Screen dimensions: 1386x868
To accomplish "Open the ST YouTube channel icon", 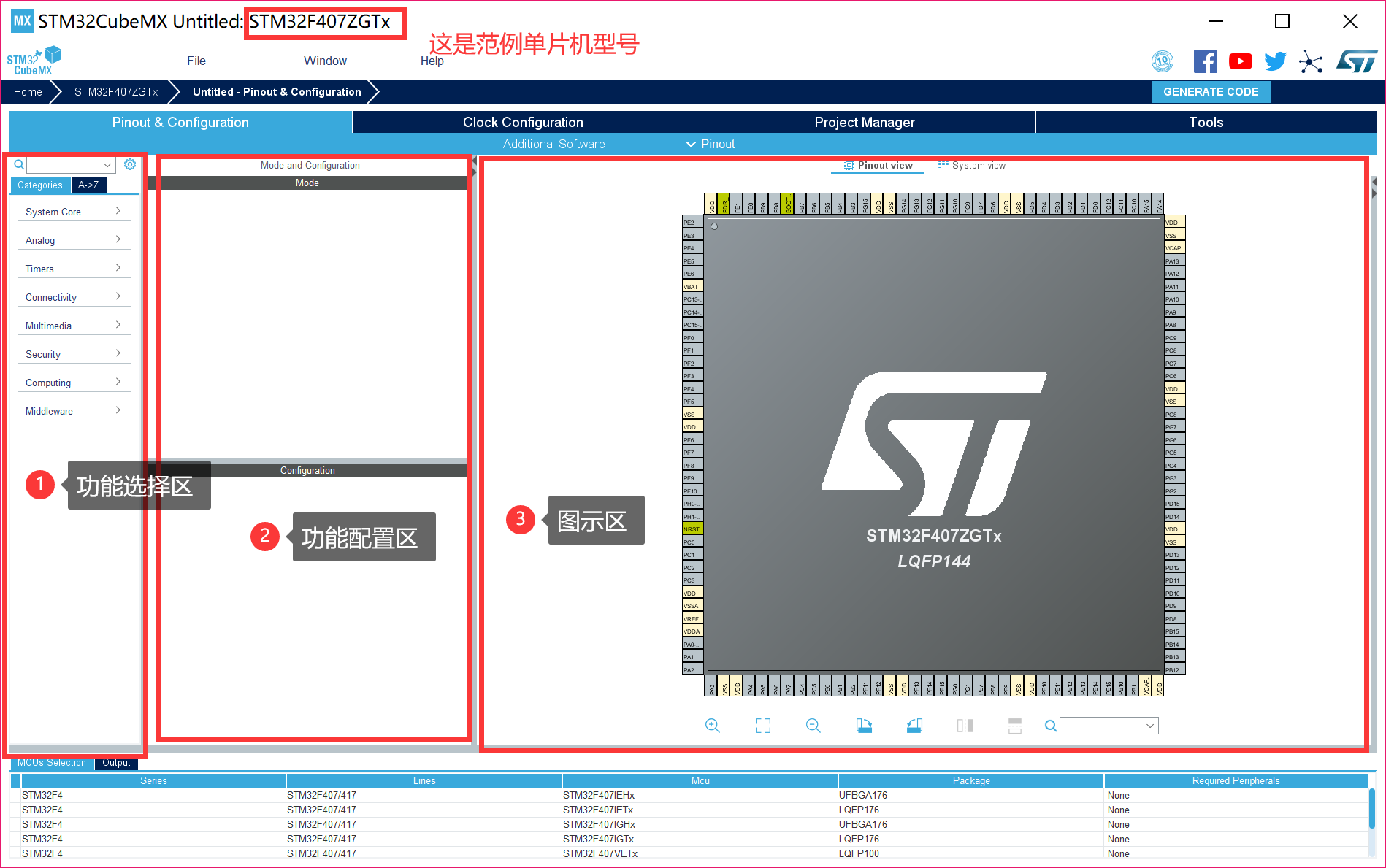I will [x=1240, y=61].
